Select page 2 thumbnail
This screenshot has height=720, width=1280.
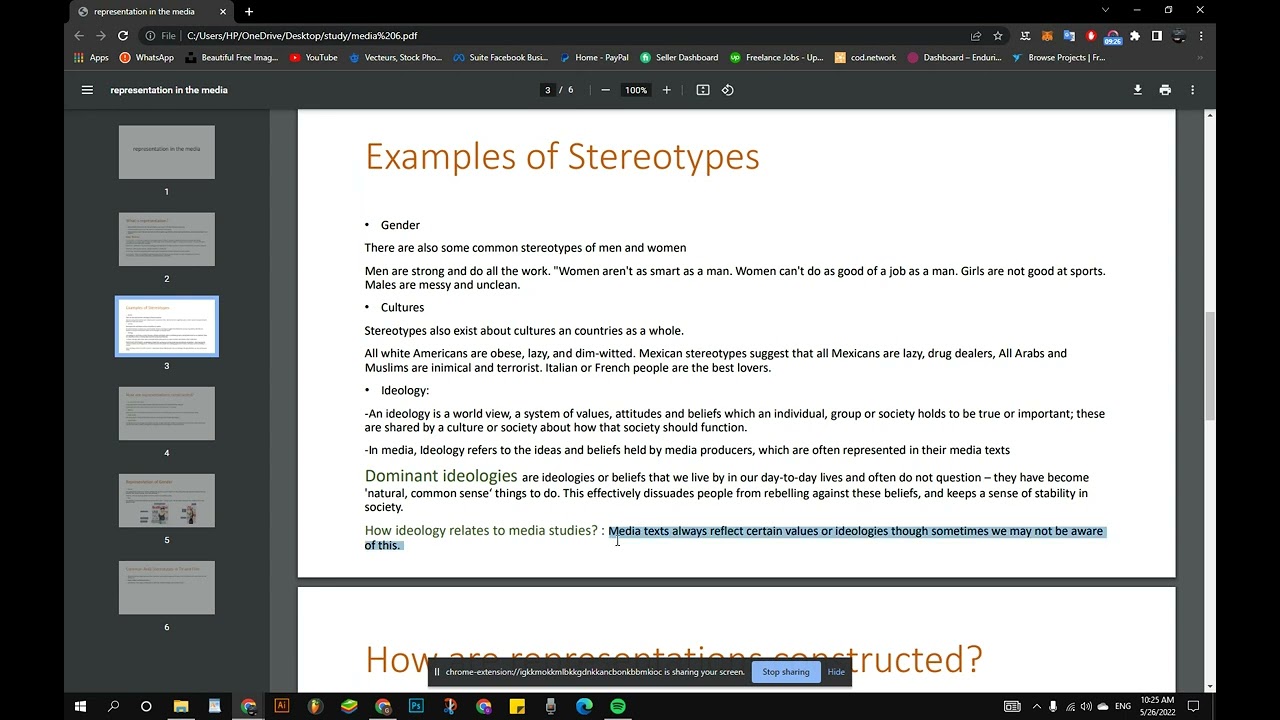[167, 239]
